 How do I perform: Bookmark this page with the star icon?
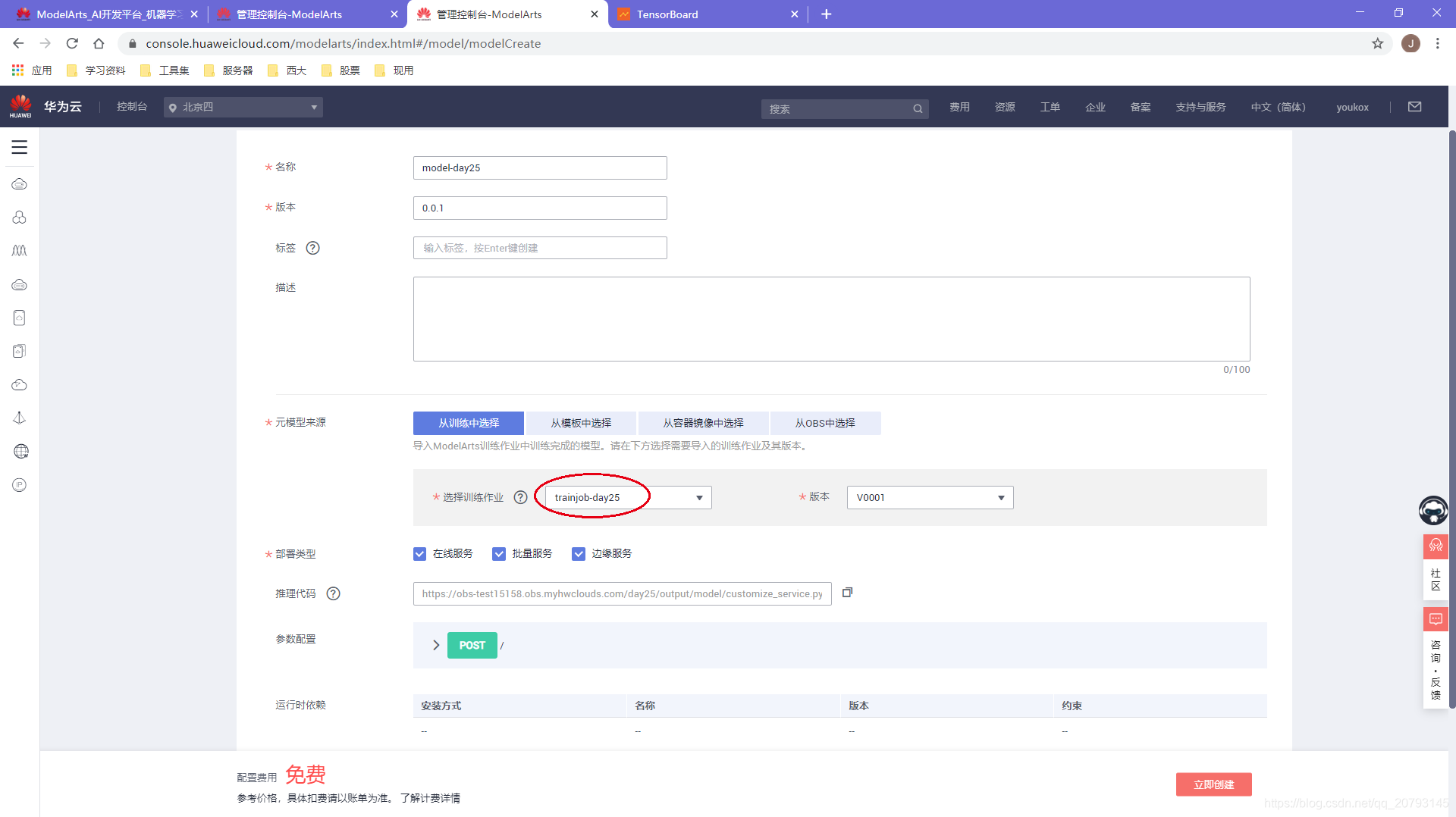pos(1378,44)
